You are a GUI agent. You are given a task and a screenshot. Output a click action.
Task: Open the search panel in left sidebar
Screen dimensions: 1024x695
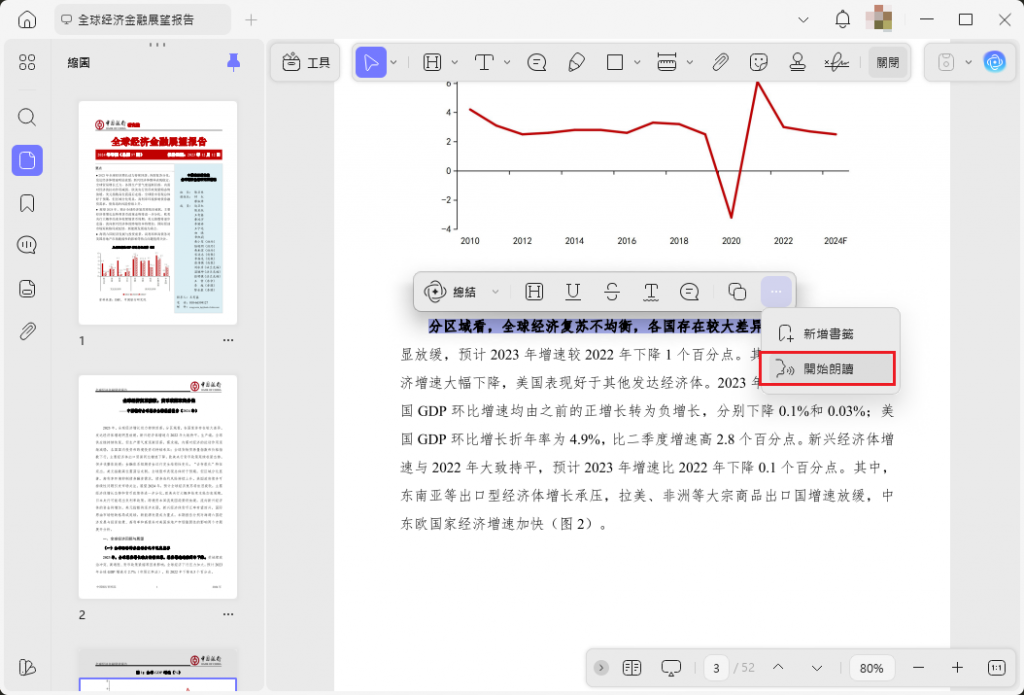26,117
